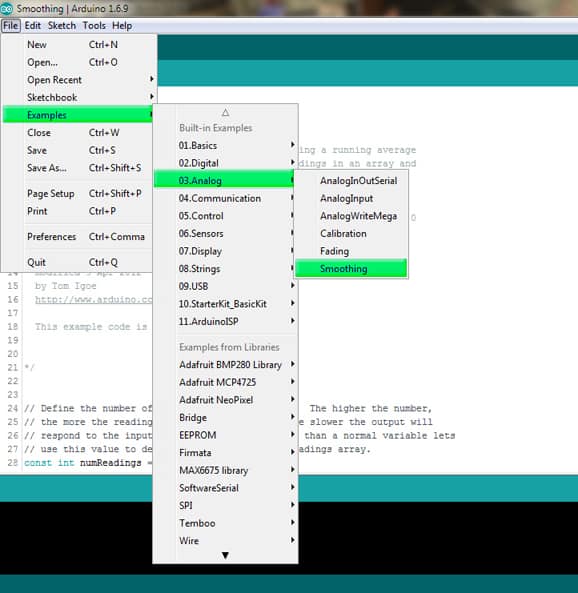The image size is (578, 593).
Task: Select the 03.Analog examples category
Action: coord(225,181)
